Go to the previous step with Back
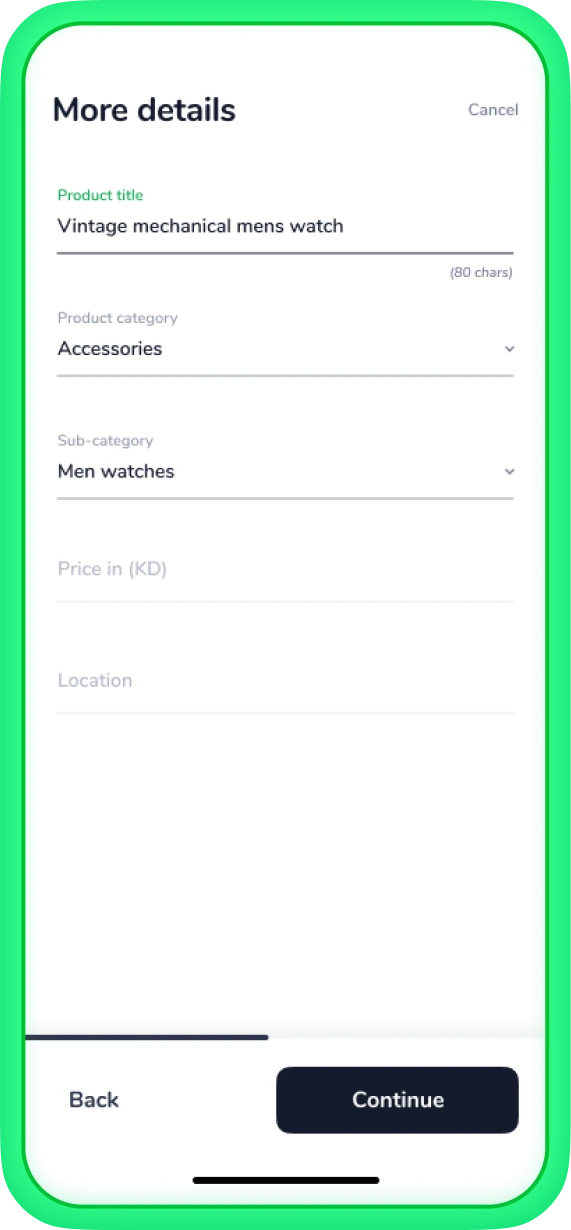Viewport: 571px width, 1230px height. pos(94,1100)
